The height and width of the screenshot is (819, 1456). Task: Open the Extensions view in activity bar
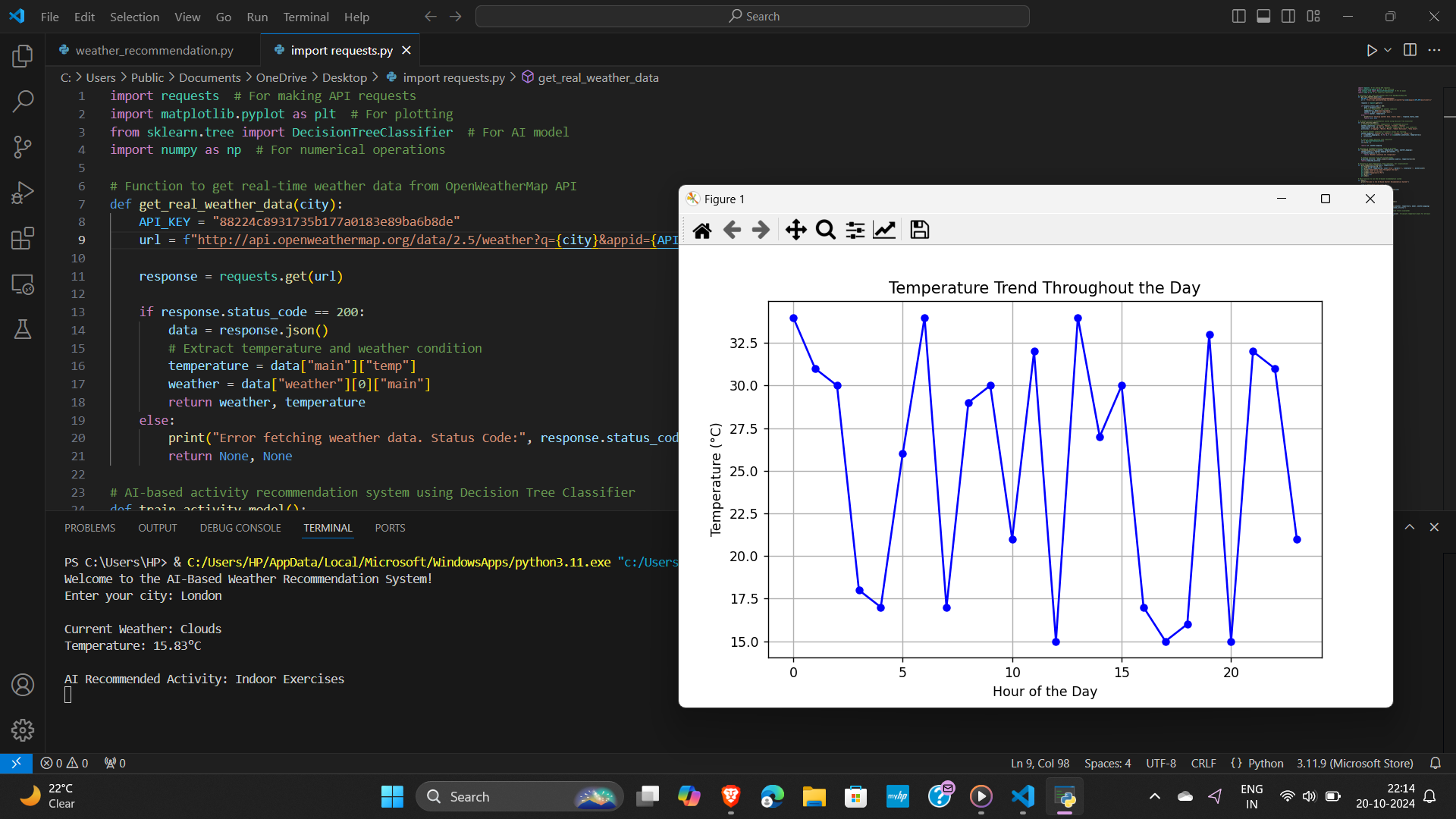23,238
